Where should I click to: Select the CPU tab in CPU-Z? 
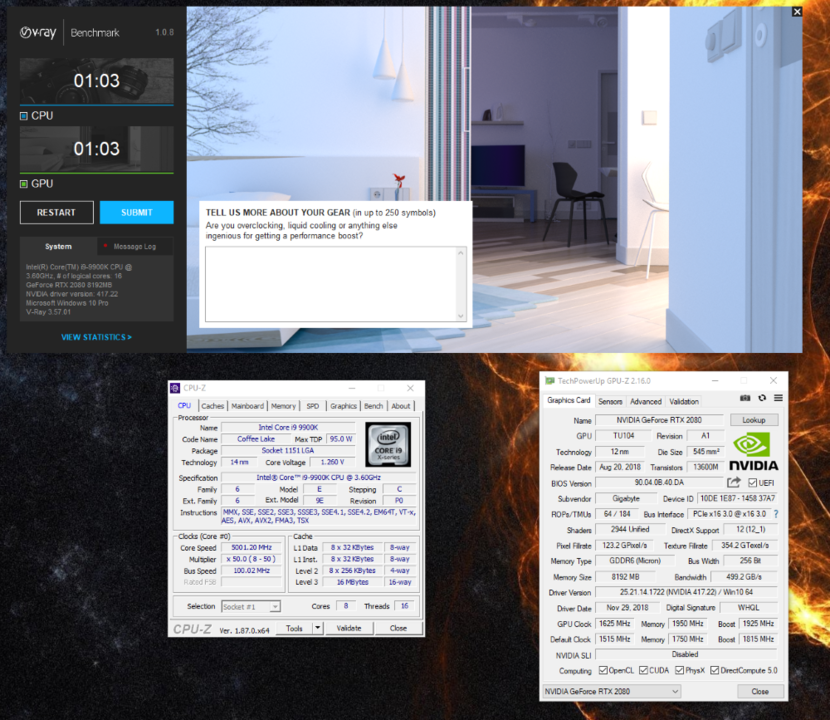(x=184, y=406)
